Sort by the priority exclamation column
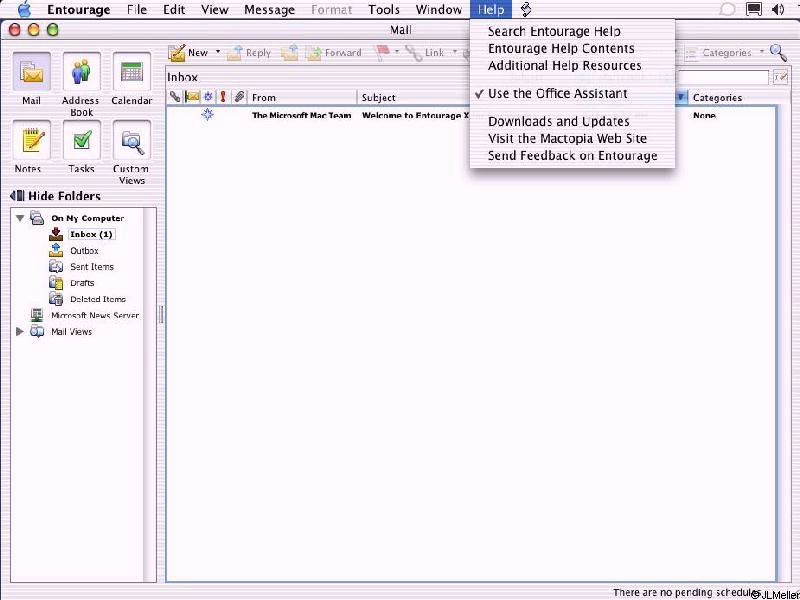This screenshot has height=600, width=800. (x=223, y=96)
